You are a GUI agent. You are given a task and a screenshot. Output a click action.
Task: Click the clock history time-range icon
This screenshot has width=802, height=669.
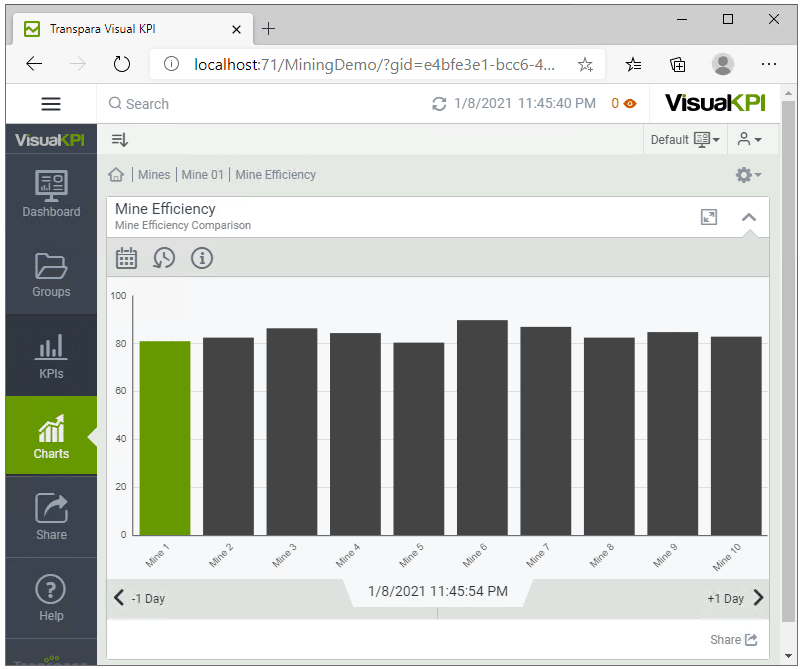[x=164, y=258]
